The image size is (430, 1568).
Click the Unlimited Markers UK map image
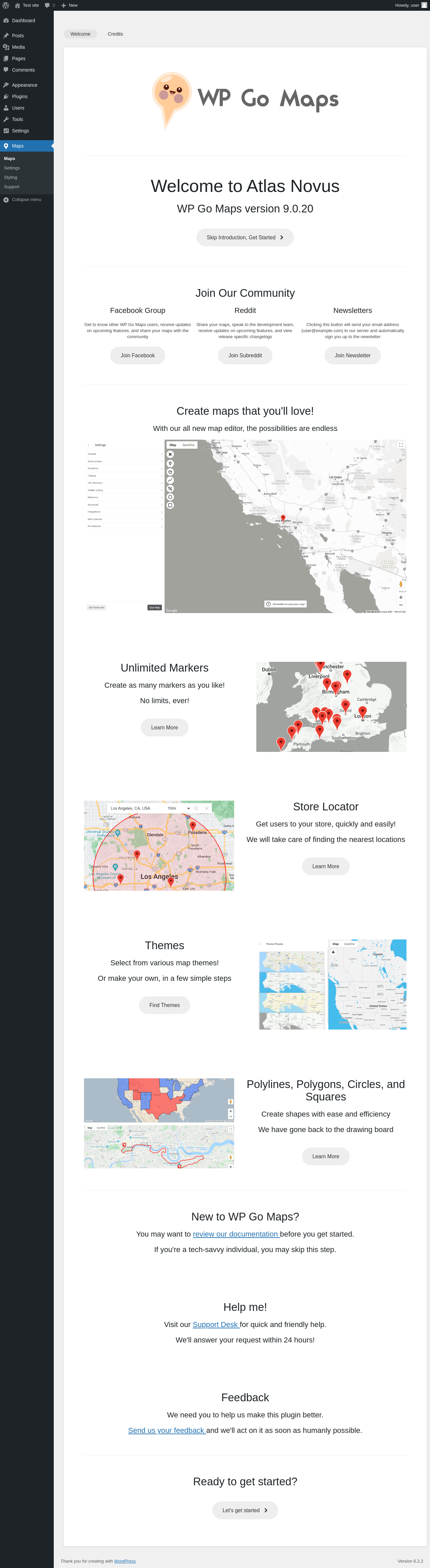[x=332, y=707]
